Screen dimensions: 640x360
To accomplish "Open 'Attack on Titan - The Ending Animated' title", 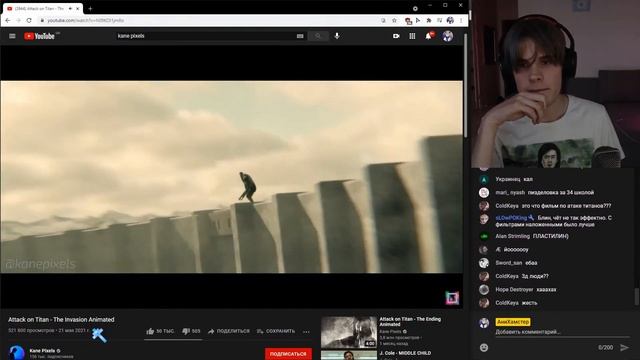I will [x=410, y=322].
